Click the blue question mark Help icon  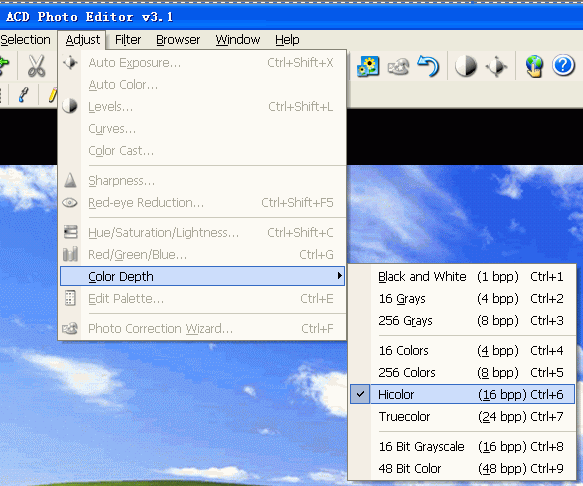click(x=563, y=65)
